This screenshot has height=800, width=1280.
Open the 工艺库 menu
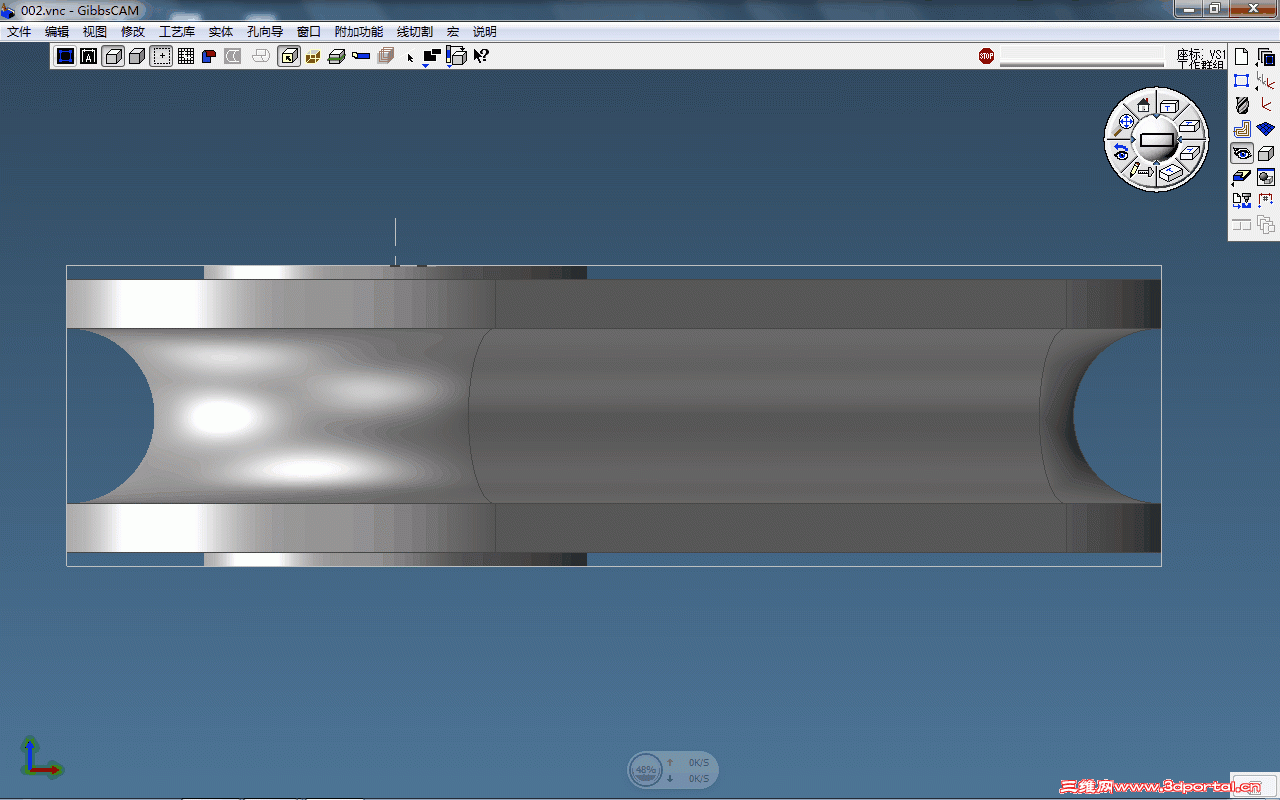(177, 32)
